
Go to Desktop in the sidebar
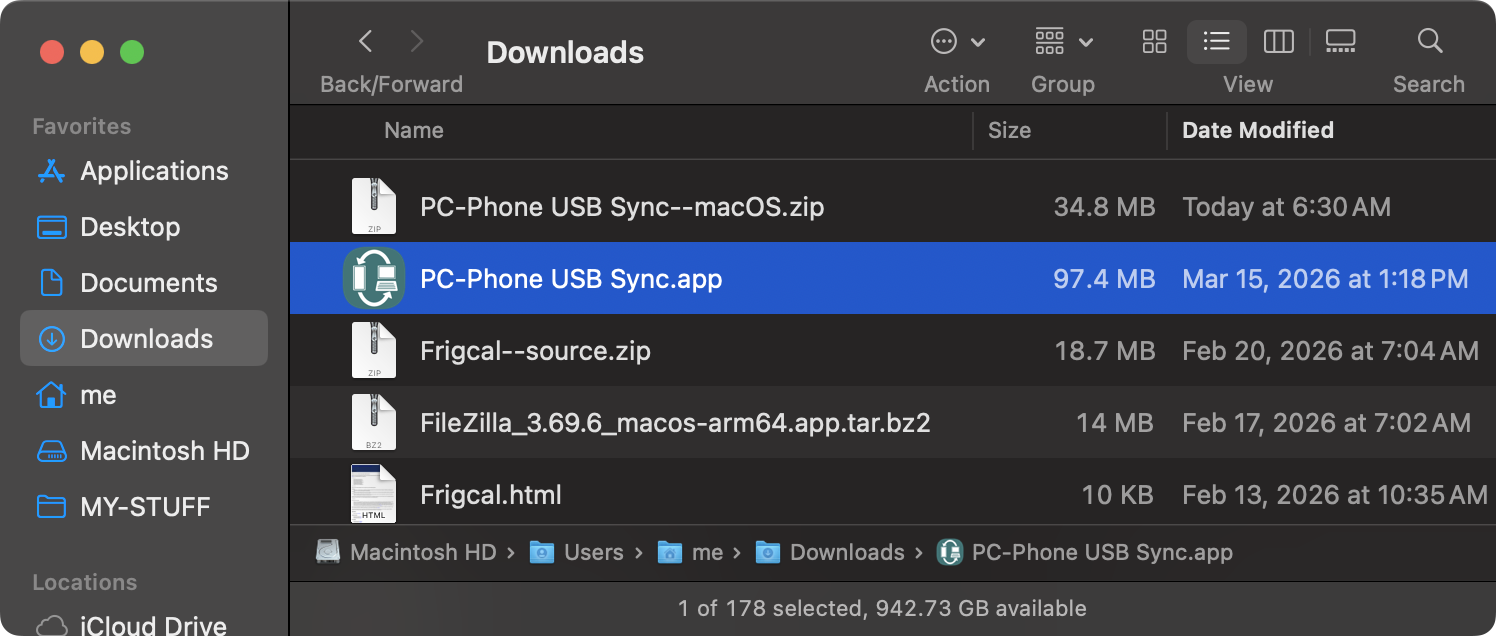click(130, 227)
